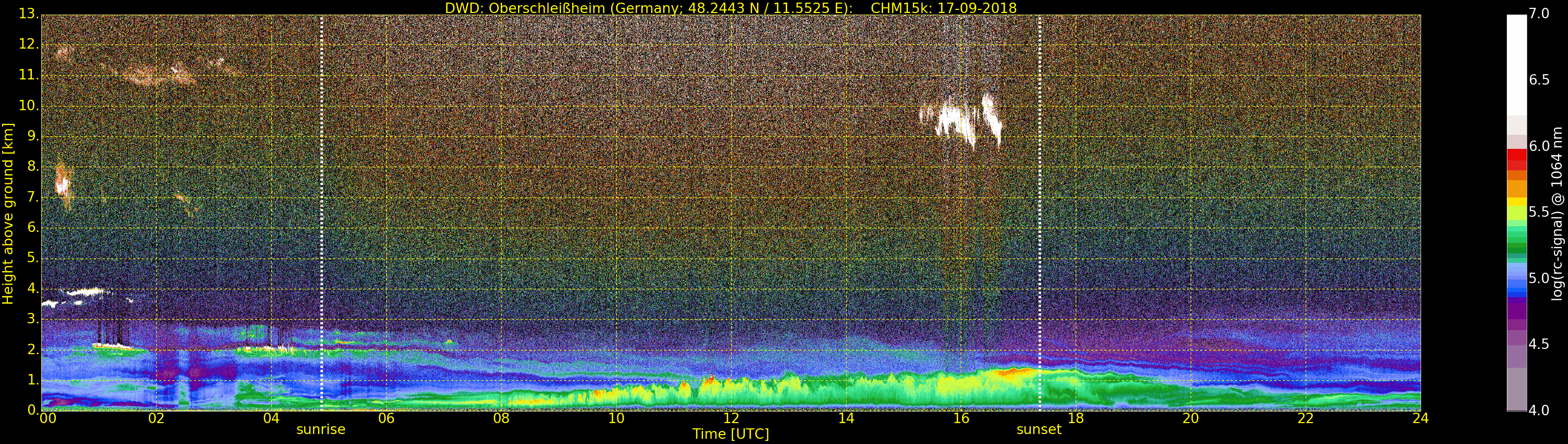
Task: Click the red band on the colorbar near 6.0
Action: pos(1516,159)
